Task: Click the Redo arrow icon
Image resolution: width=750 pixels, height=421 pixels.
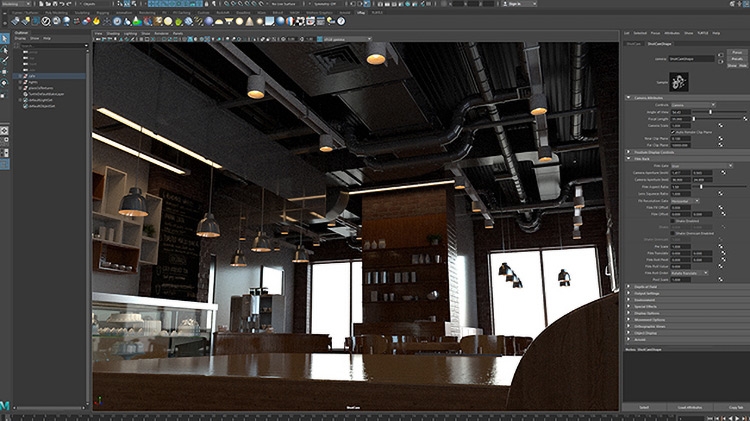Action: [68, 4]
